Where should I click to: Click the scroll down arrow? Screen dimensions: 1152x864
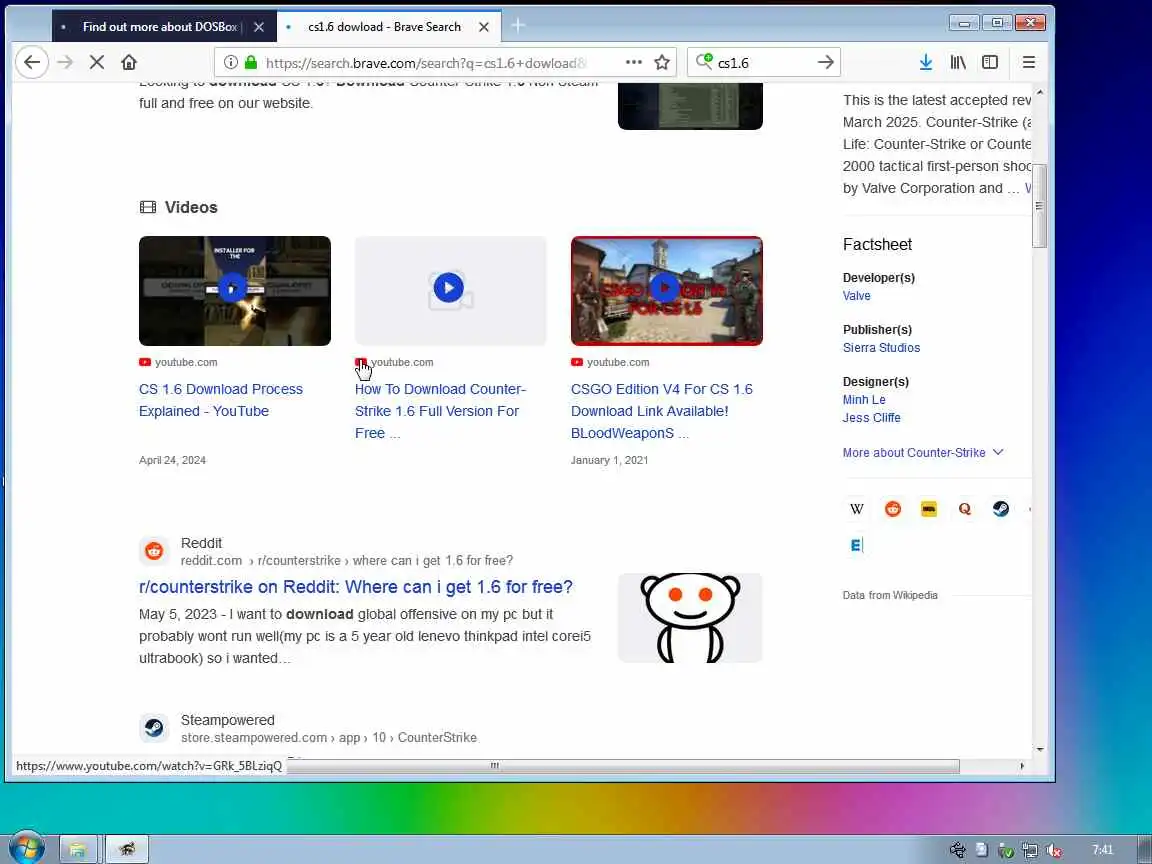(1040, 749)
